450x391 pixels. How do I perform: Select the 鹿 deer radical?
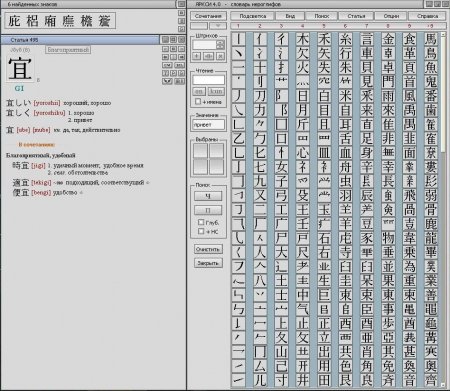coord(431,224)
